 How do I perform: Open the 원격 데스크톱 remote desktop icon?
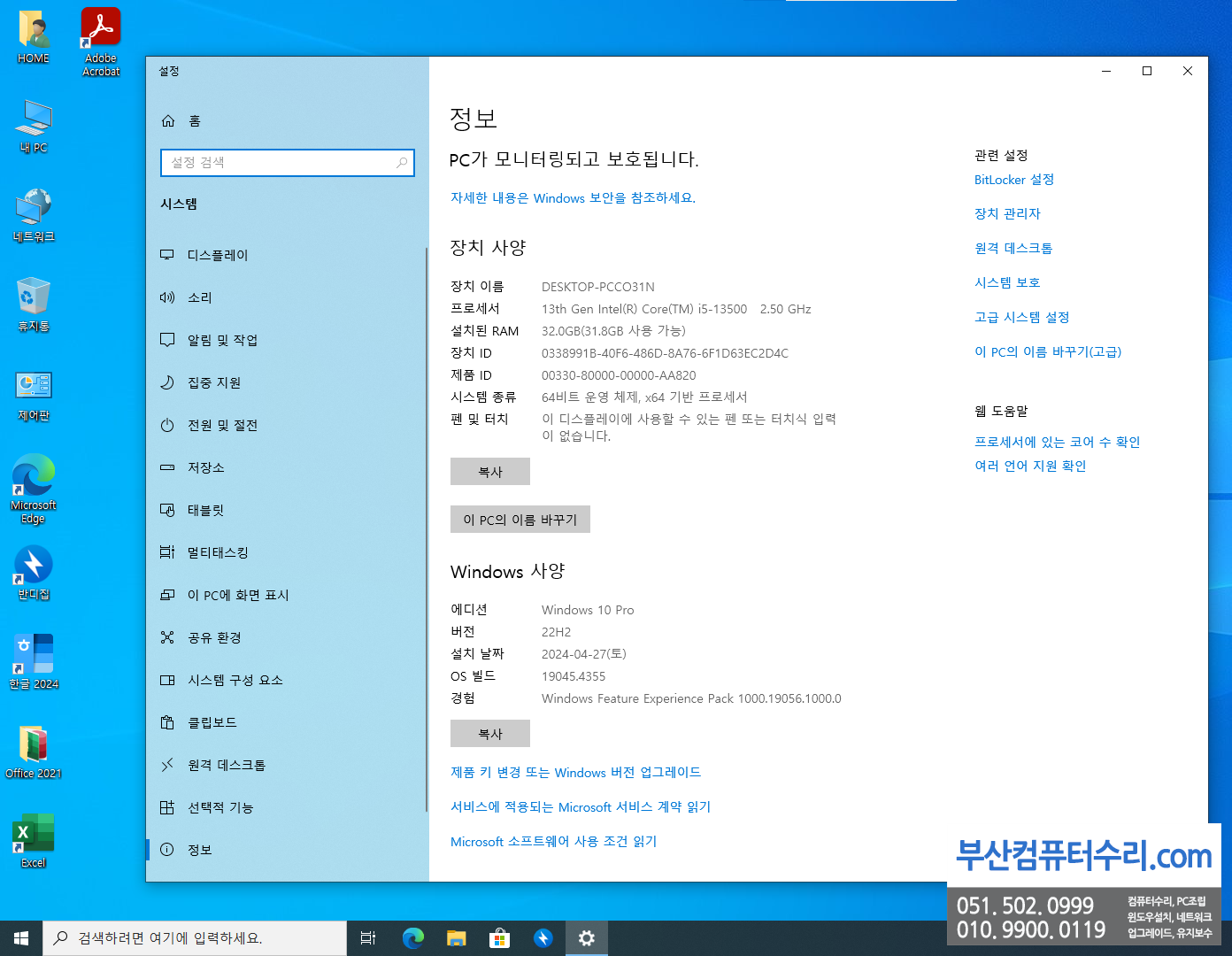tap(167, 765)
